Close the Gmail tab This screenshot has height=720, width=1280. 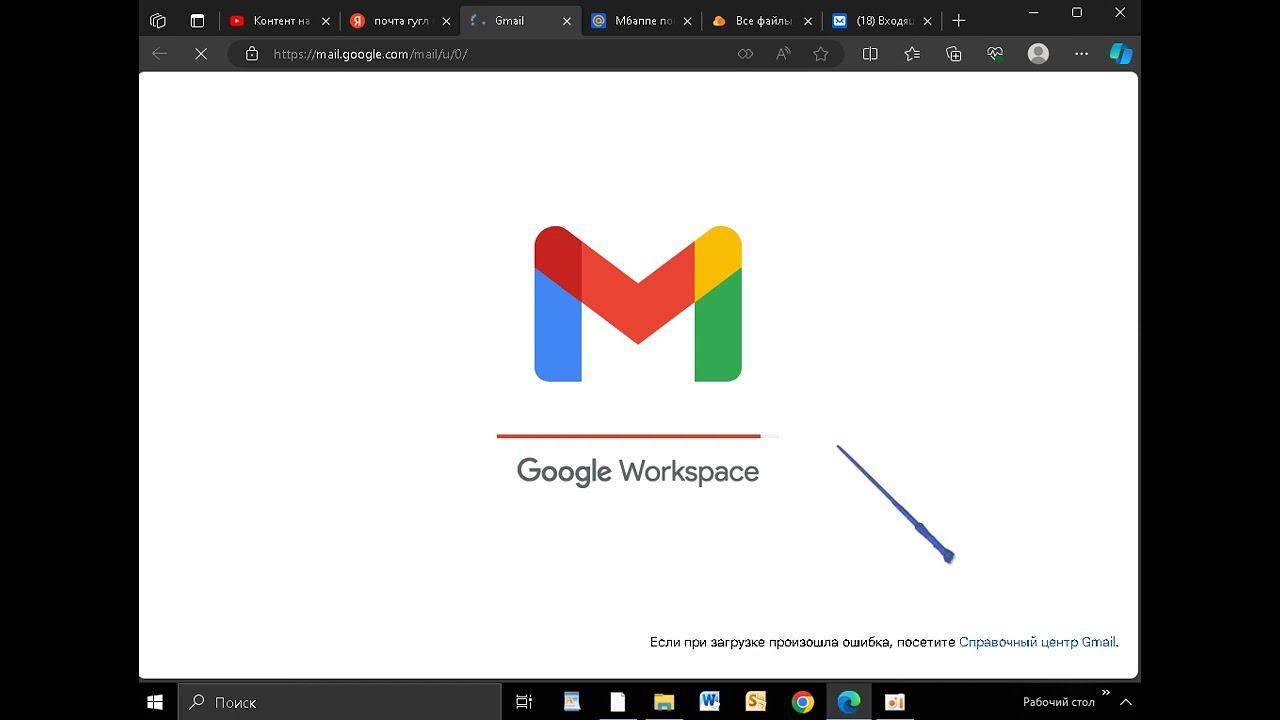567,21
